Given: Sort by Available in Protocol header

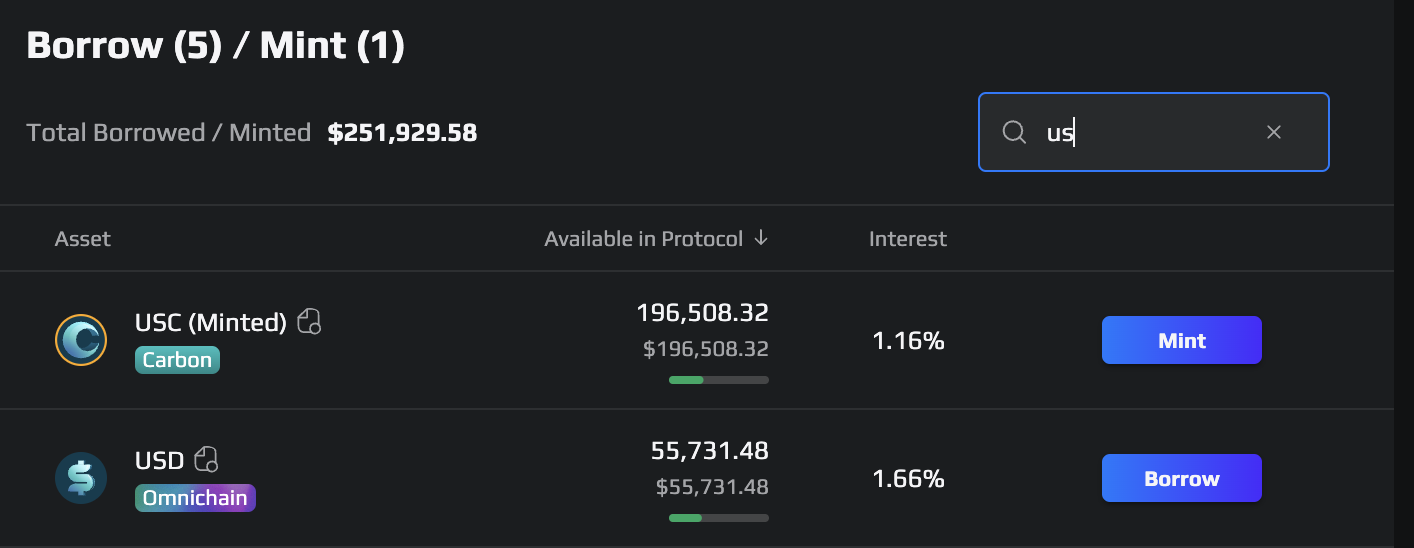Looking at the screenshot, I should point(643,239).
